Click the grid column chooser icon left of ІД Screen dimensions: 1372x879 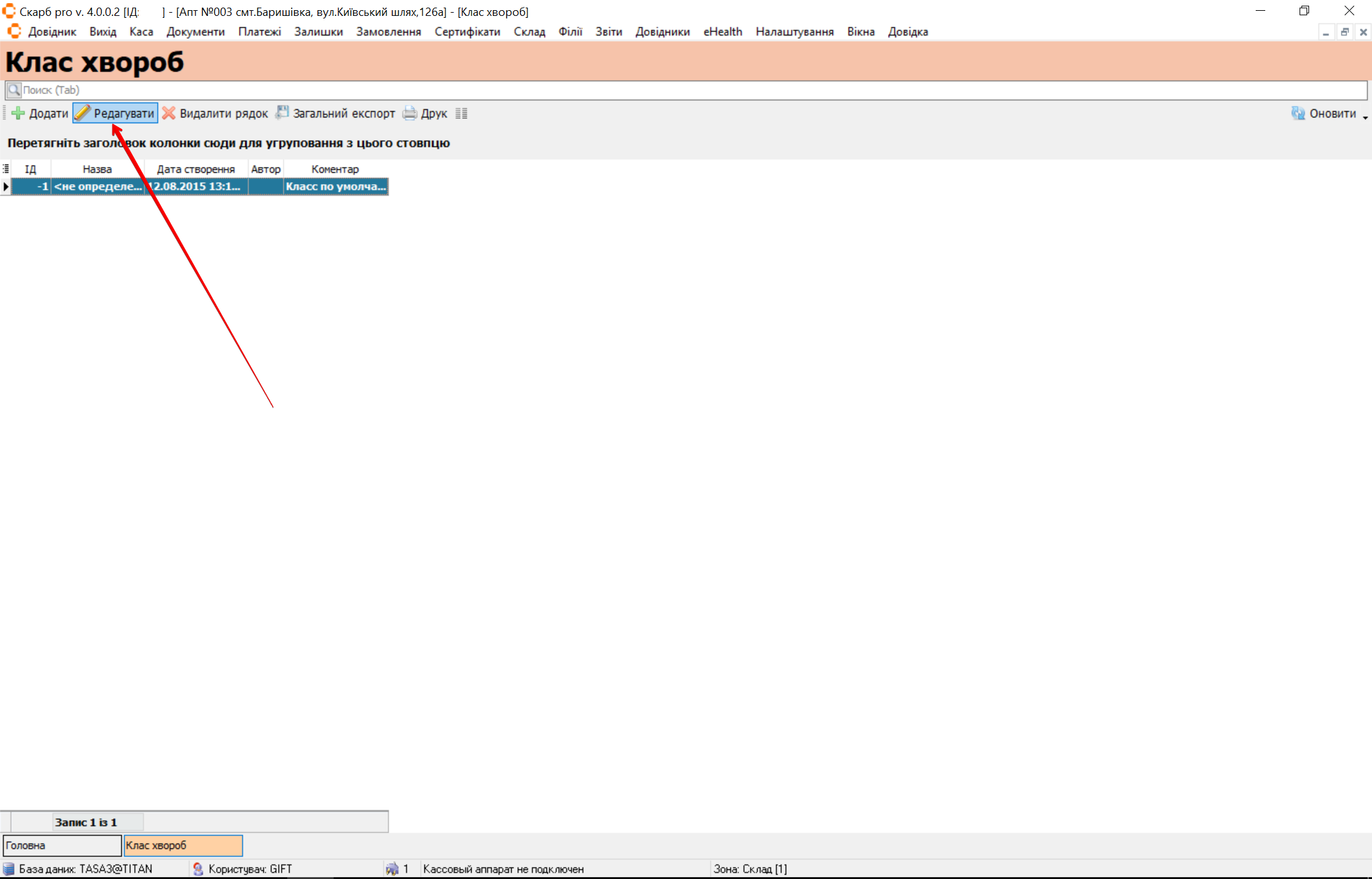coord(6,169)
